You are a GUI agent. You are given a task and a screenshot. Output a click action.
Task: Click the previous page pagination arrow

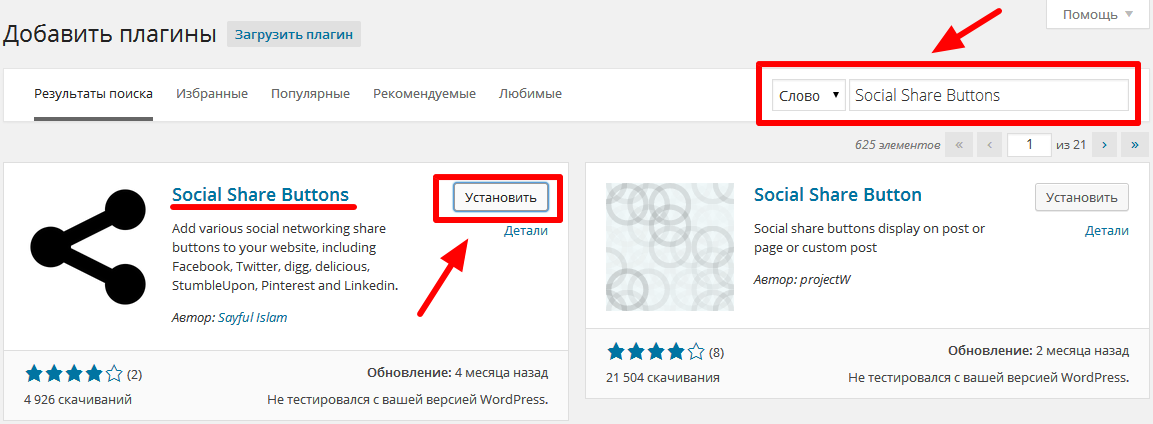[x=988, y=145]
